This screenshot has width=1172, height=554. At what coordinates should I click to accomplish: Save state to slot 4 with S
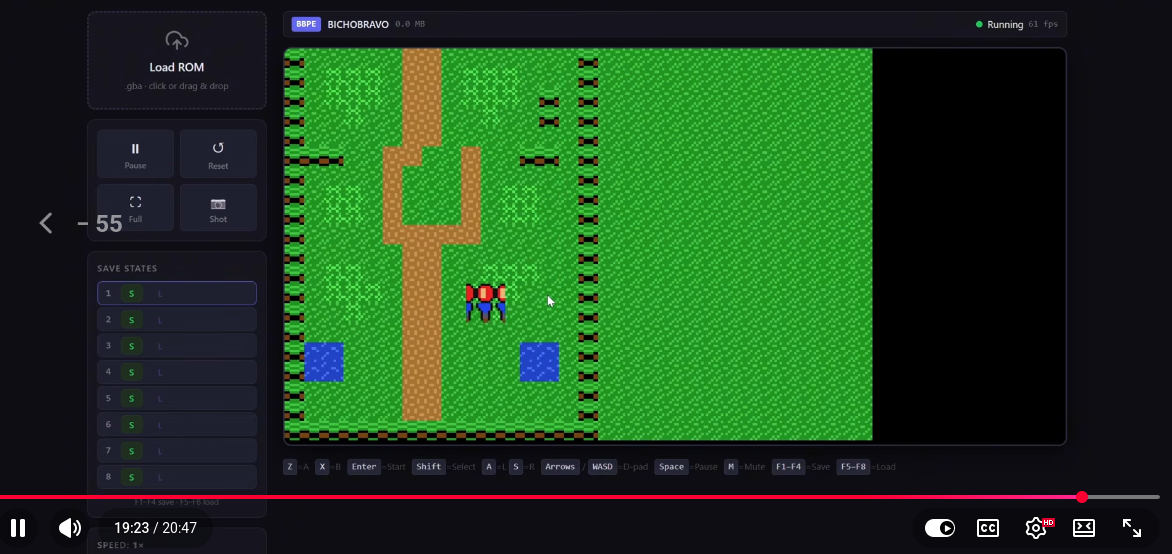(132, 372)
